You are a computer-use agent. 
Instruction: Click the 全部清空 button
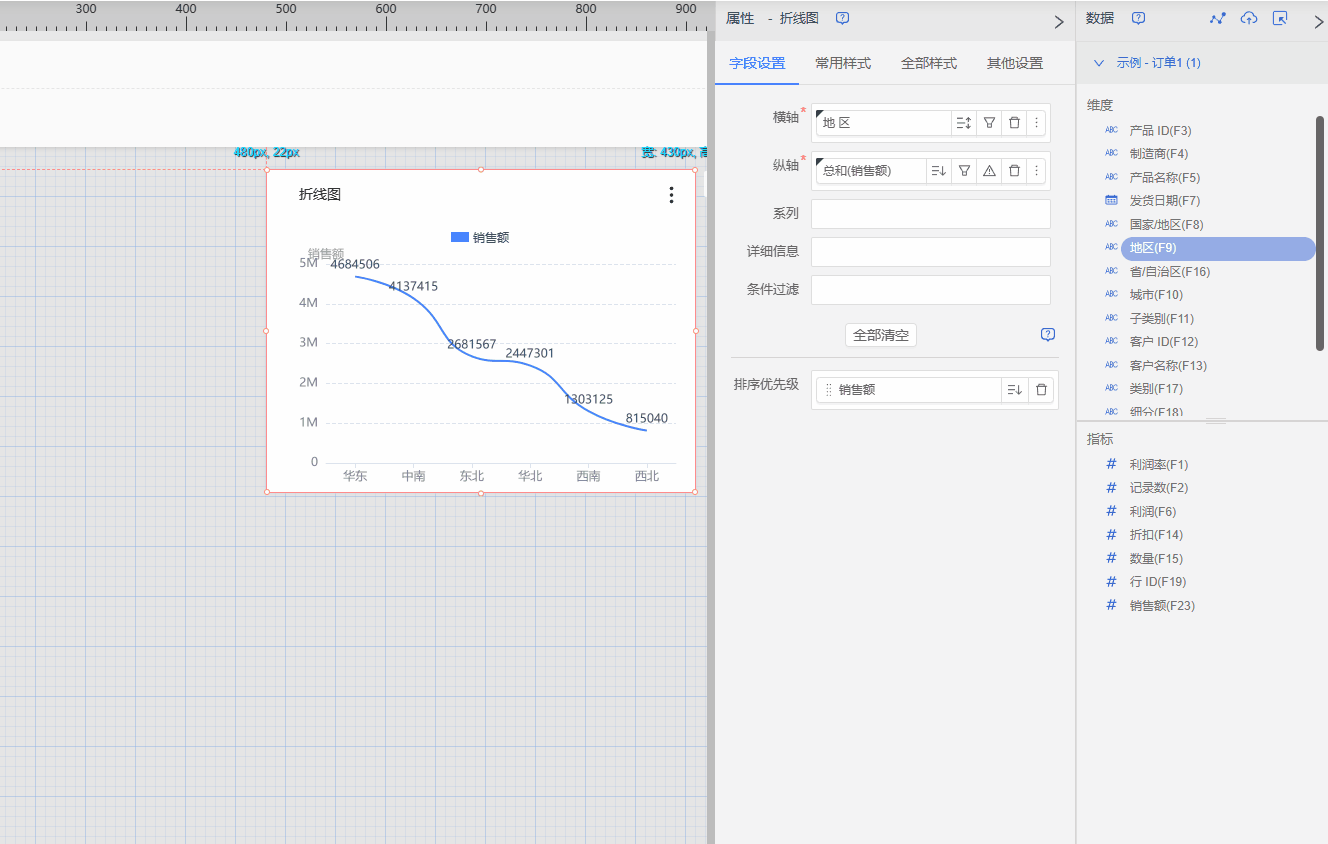880,336
